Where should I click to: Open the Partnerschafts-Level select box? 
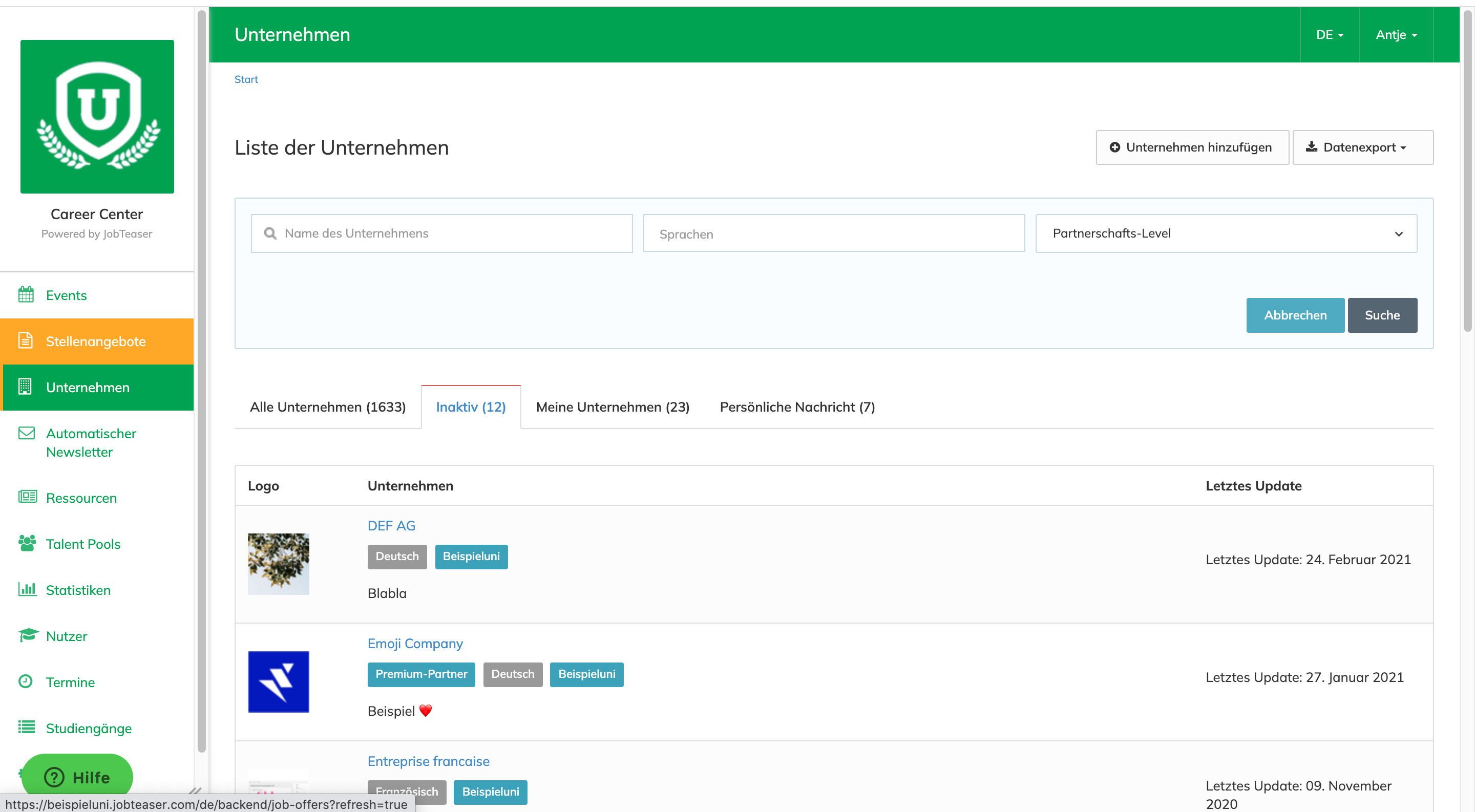[1226, 233]
